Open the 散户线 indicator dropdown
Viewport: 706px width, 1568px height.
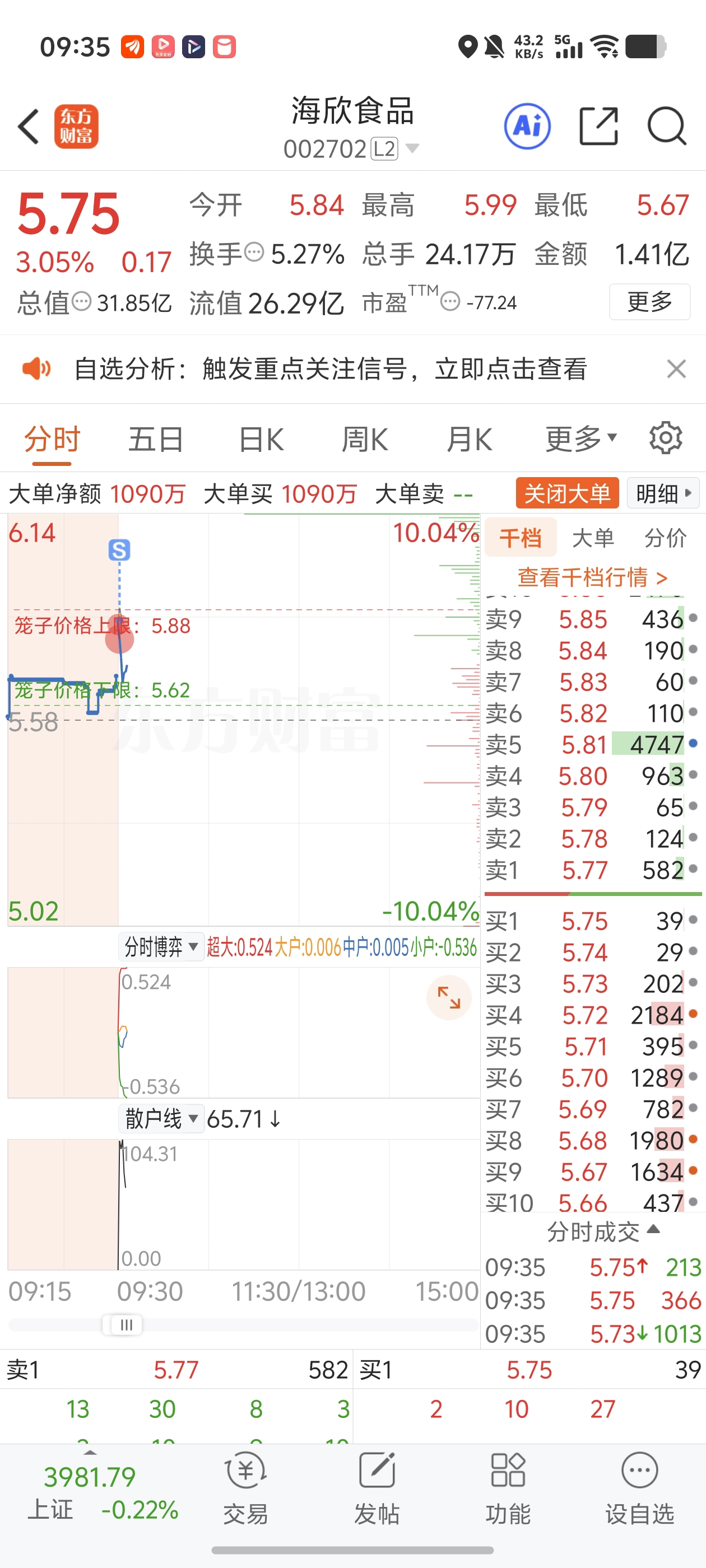tap(161, 1118)
